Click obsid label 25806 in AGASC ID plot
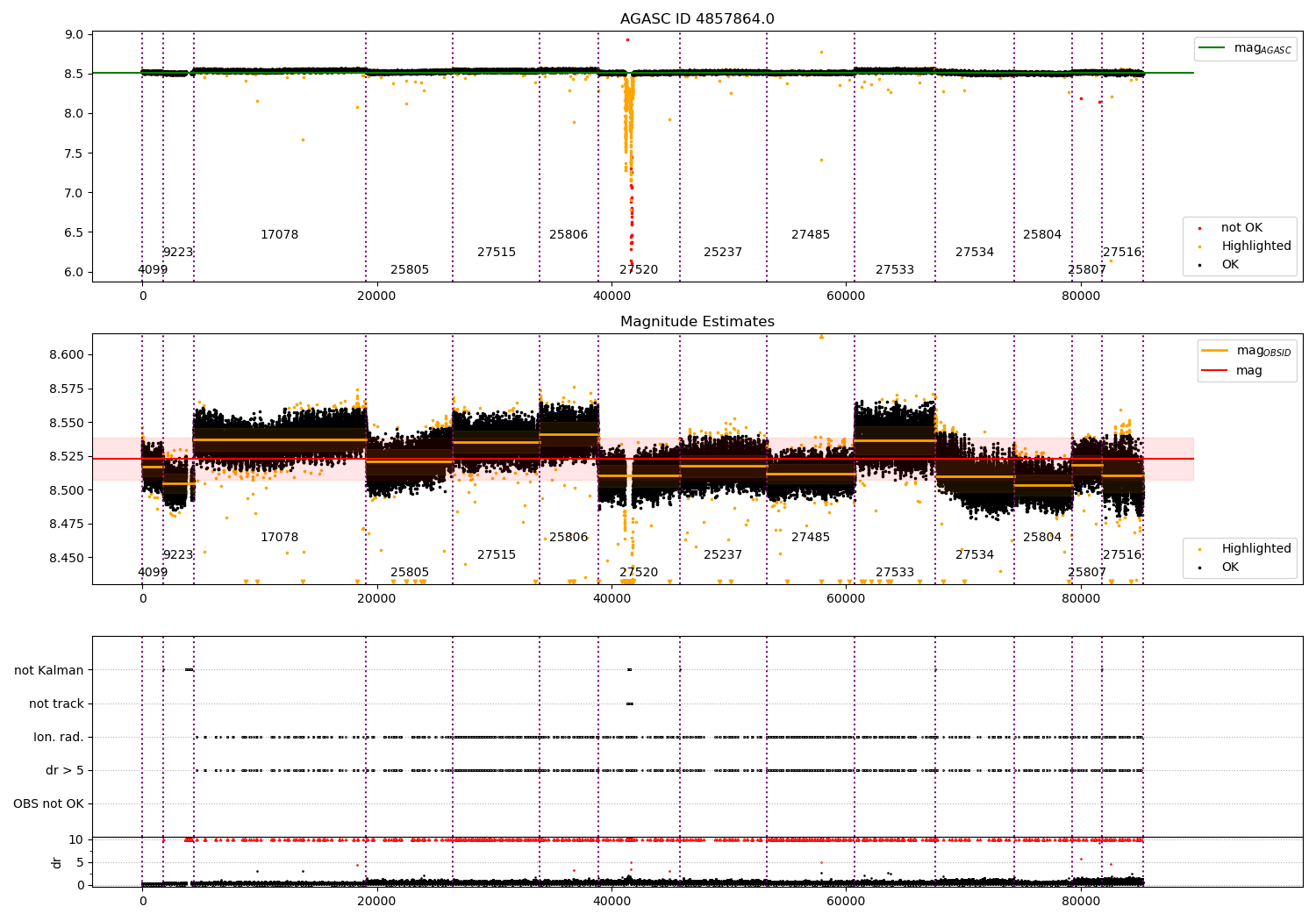Image resolution: width=1316 pixels, height=921 pixels. (x=569, y=234)
